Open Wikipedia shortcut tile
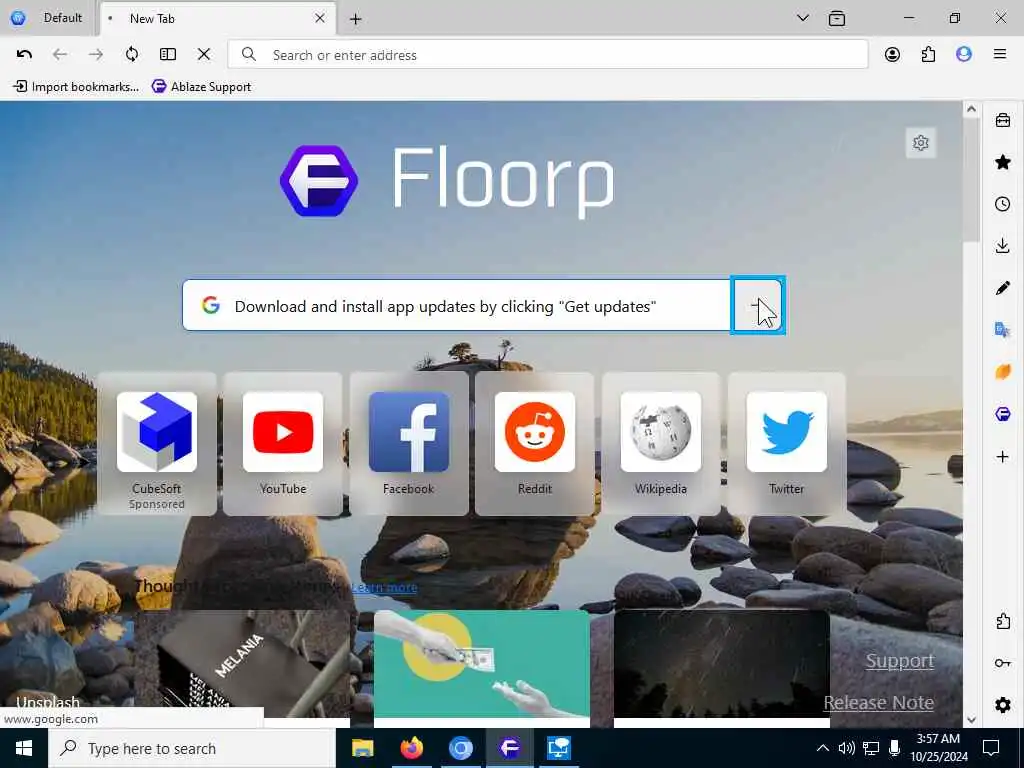The image size is (1024, 768). click(661, 444)
